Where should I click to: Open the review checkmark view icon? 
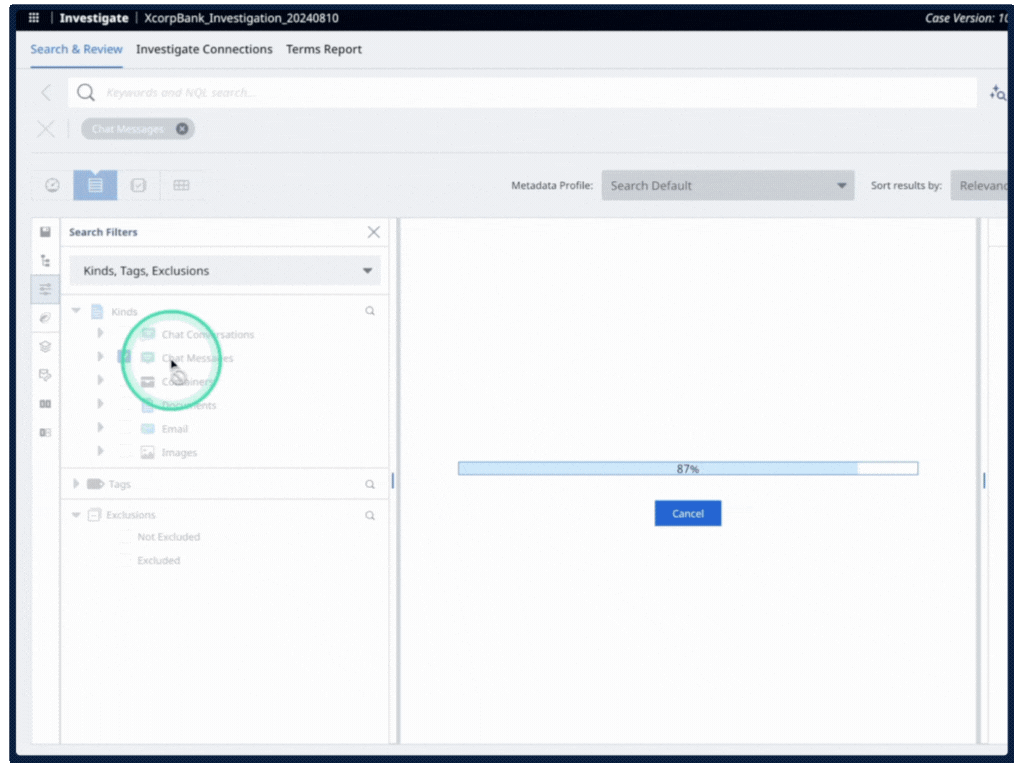click(138, 185)
